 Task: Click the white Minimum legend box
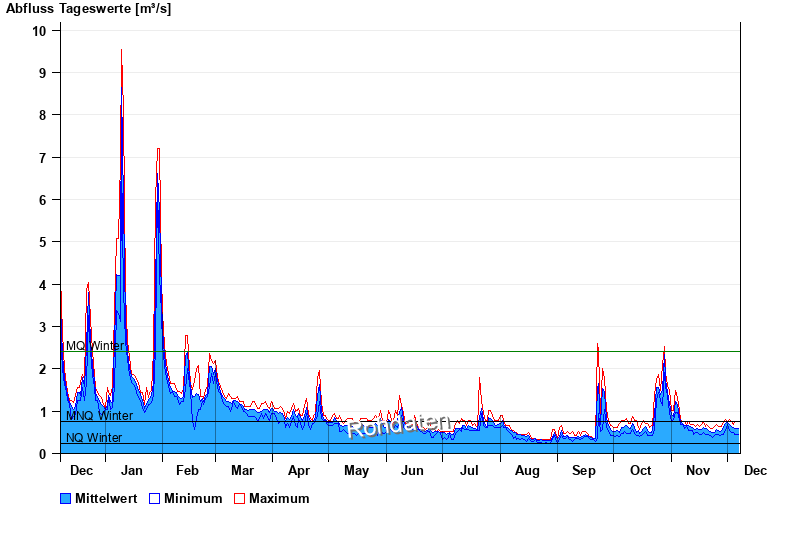[154, 498]
